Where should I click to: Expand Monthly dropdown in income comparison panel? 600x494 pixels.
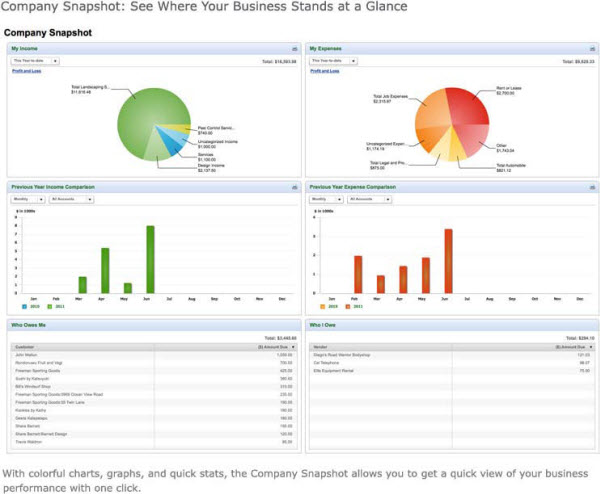pos(28,199)
